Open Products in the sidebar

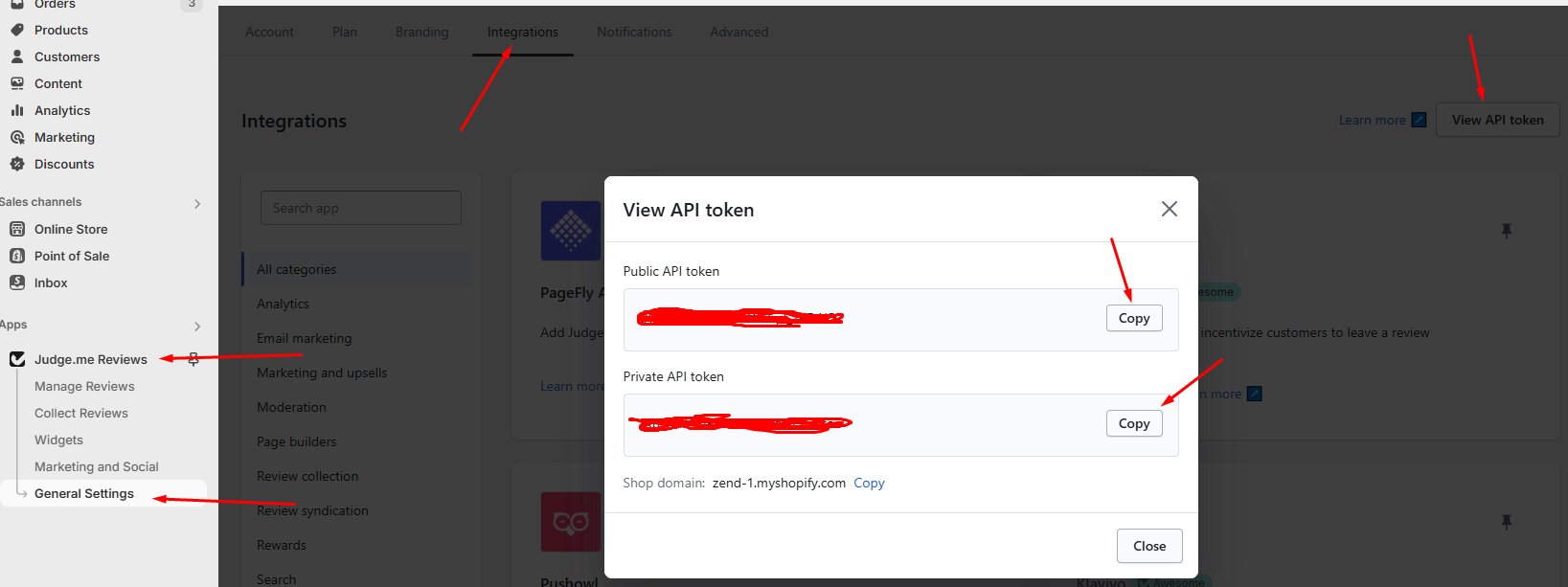click(x=61, y=30)
